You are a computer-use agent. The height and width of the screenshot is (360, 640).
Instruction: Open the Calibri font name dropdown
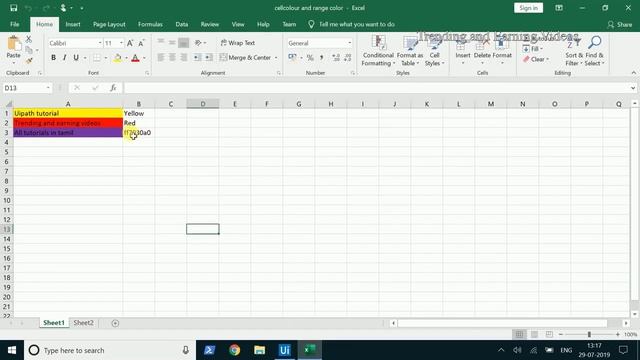[x=100, y=43]
